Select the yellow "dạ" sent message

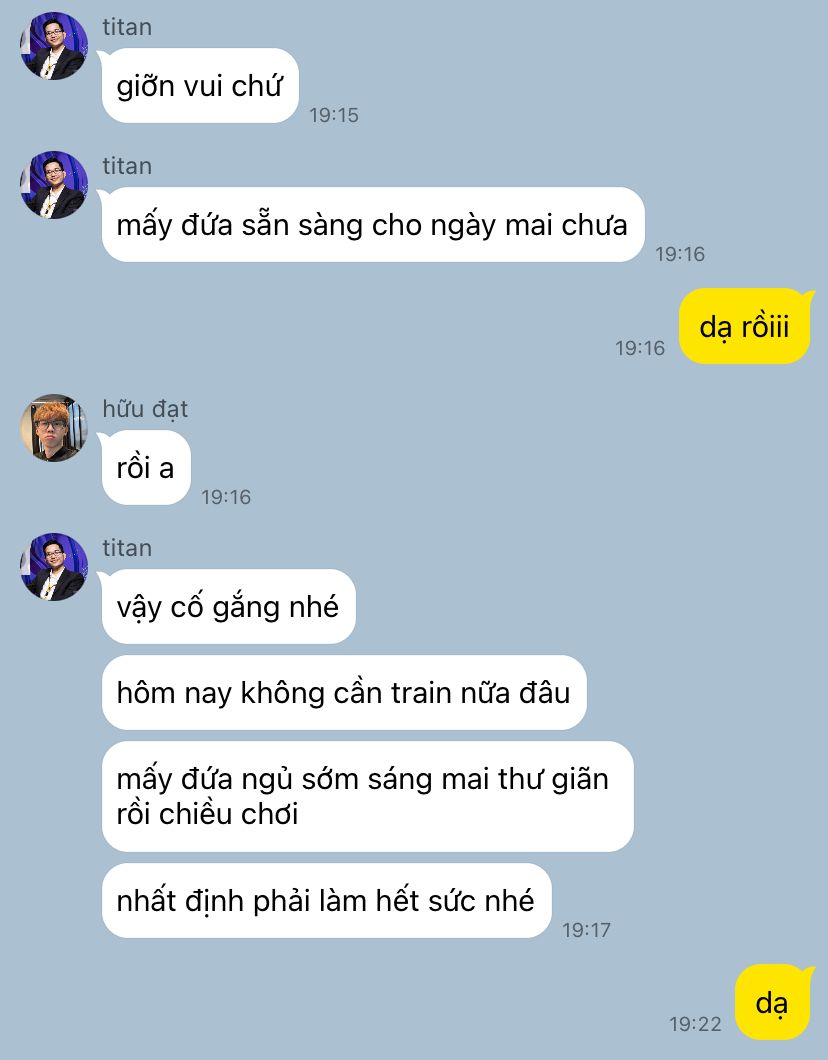773,1003
